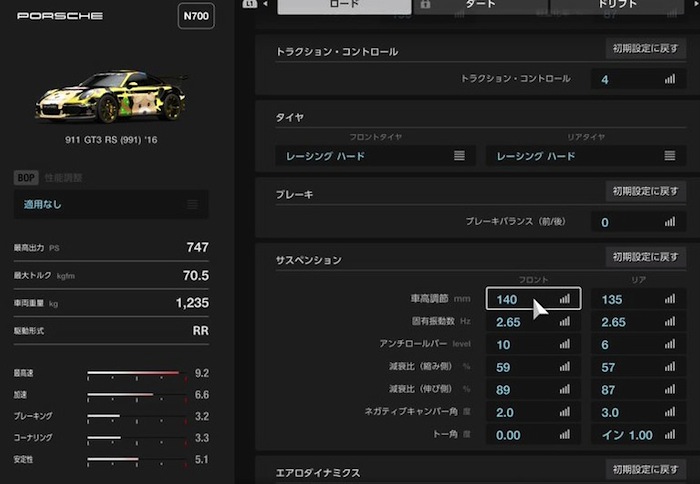Reset suspension with 初期設定に戻す button

(x=646, y=257)
